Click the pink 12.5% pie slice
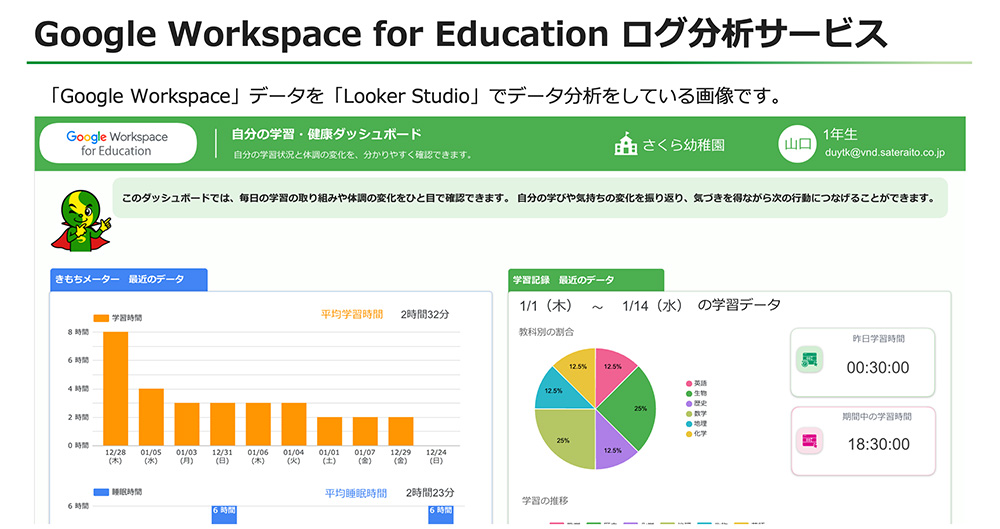1000x529 pixels. point(613,364)
